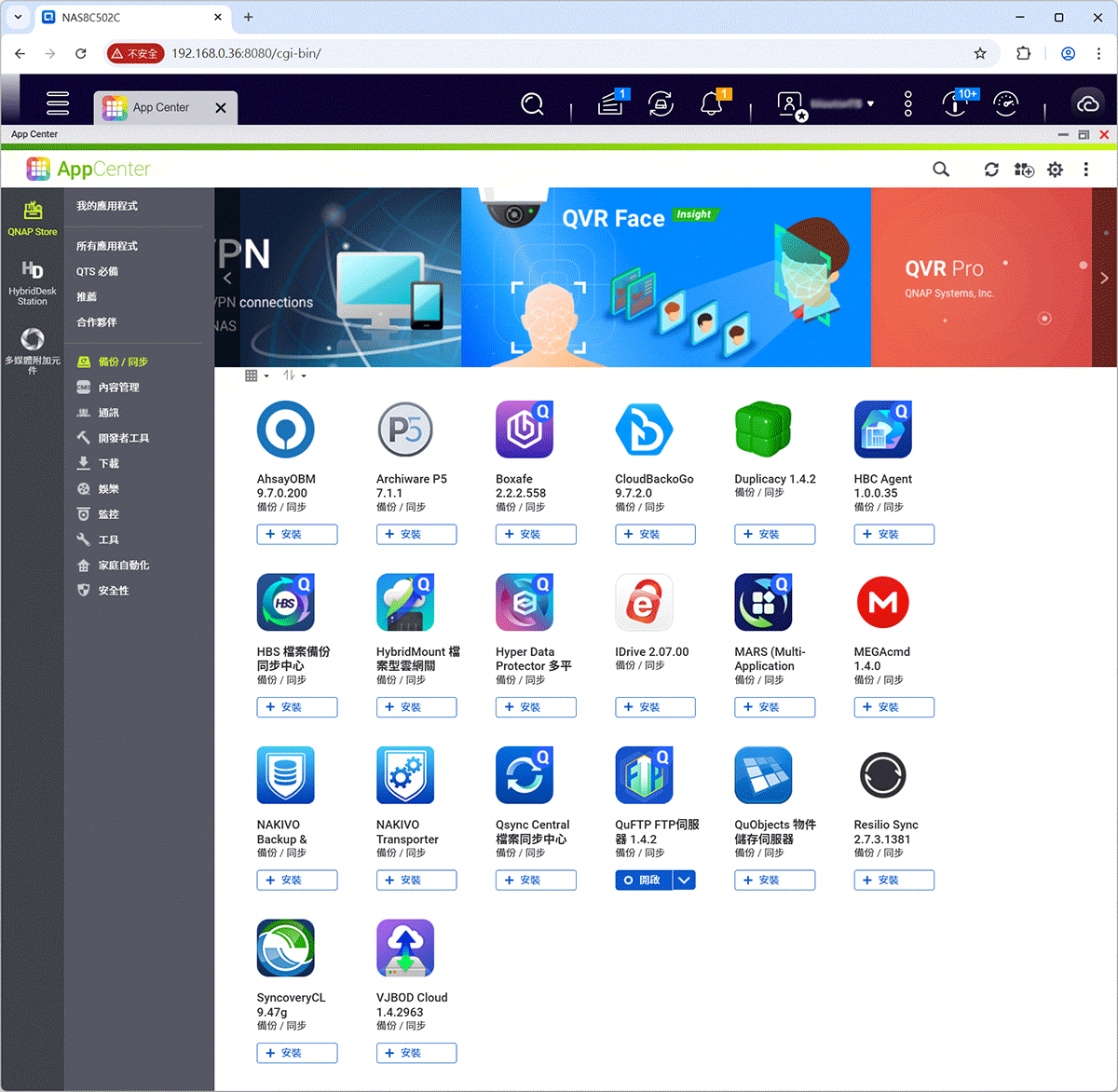Image resolution: width=1118 pixels, height=1092 pixels.
Task: Open the HBC Agent app icon
Action: click(x=883, y=430)
